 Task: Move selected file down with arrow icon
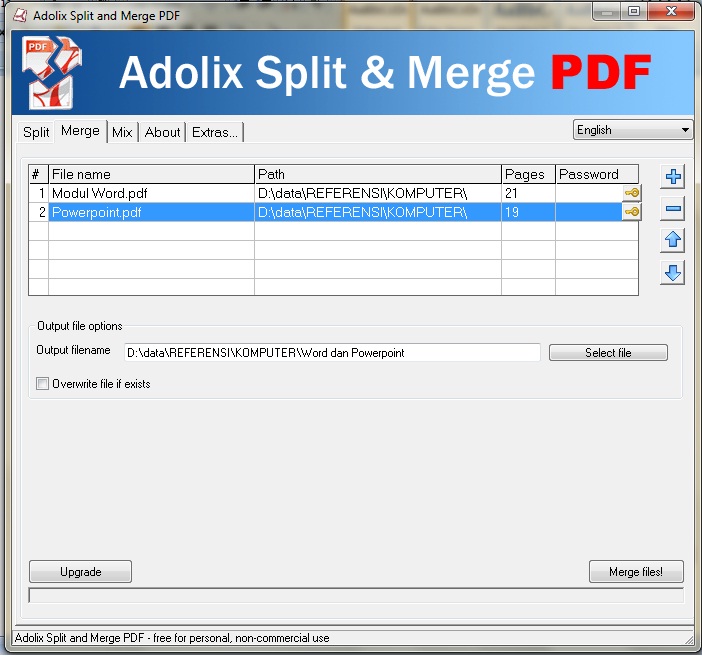tap(673, 272)
